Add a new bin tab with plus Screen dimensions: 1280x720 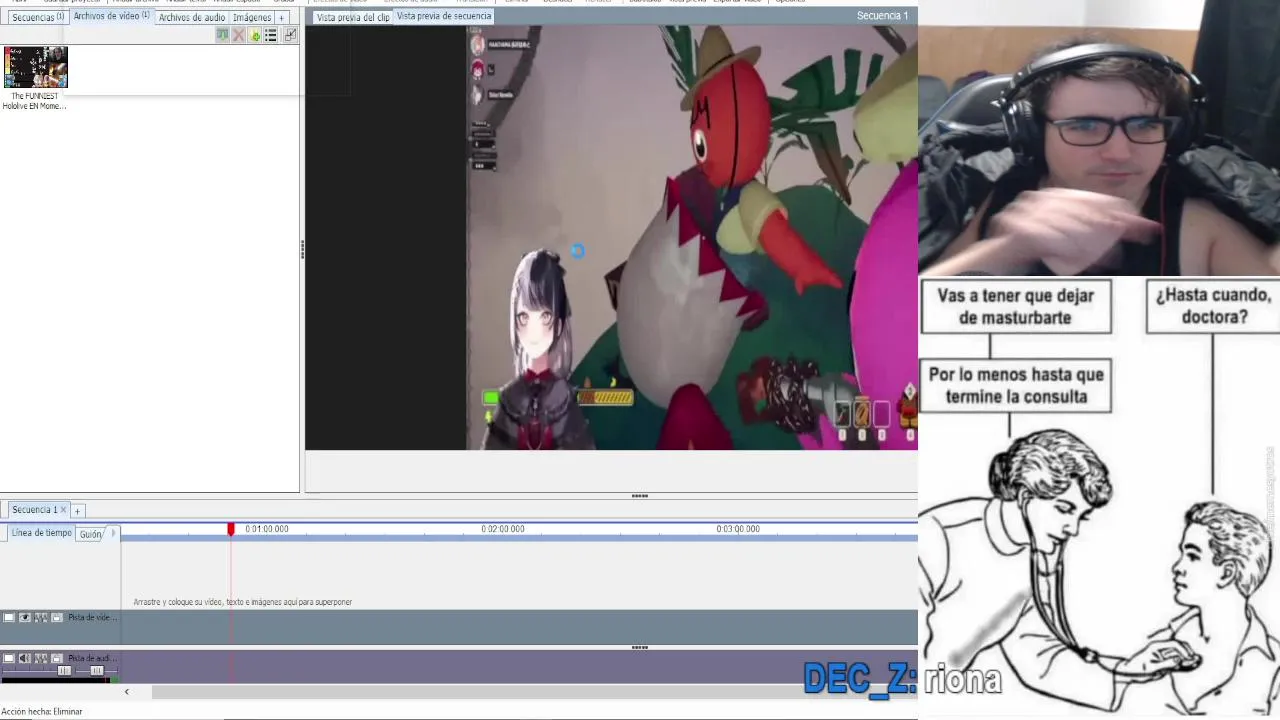[281, 18]
